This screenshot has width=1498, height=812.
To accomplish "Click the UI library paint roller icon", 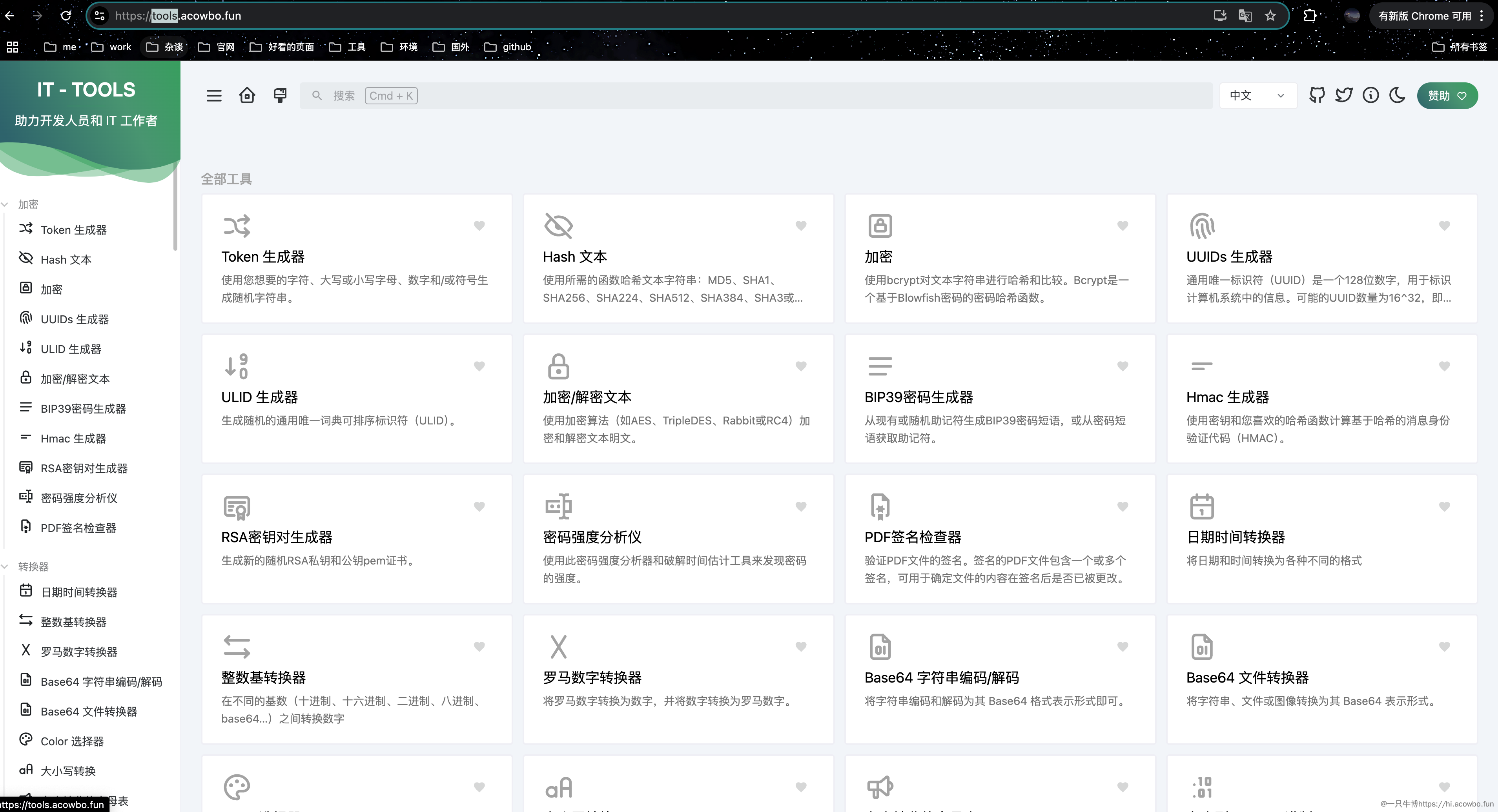I will pos(280,95).
